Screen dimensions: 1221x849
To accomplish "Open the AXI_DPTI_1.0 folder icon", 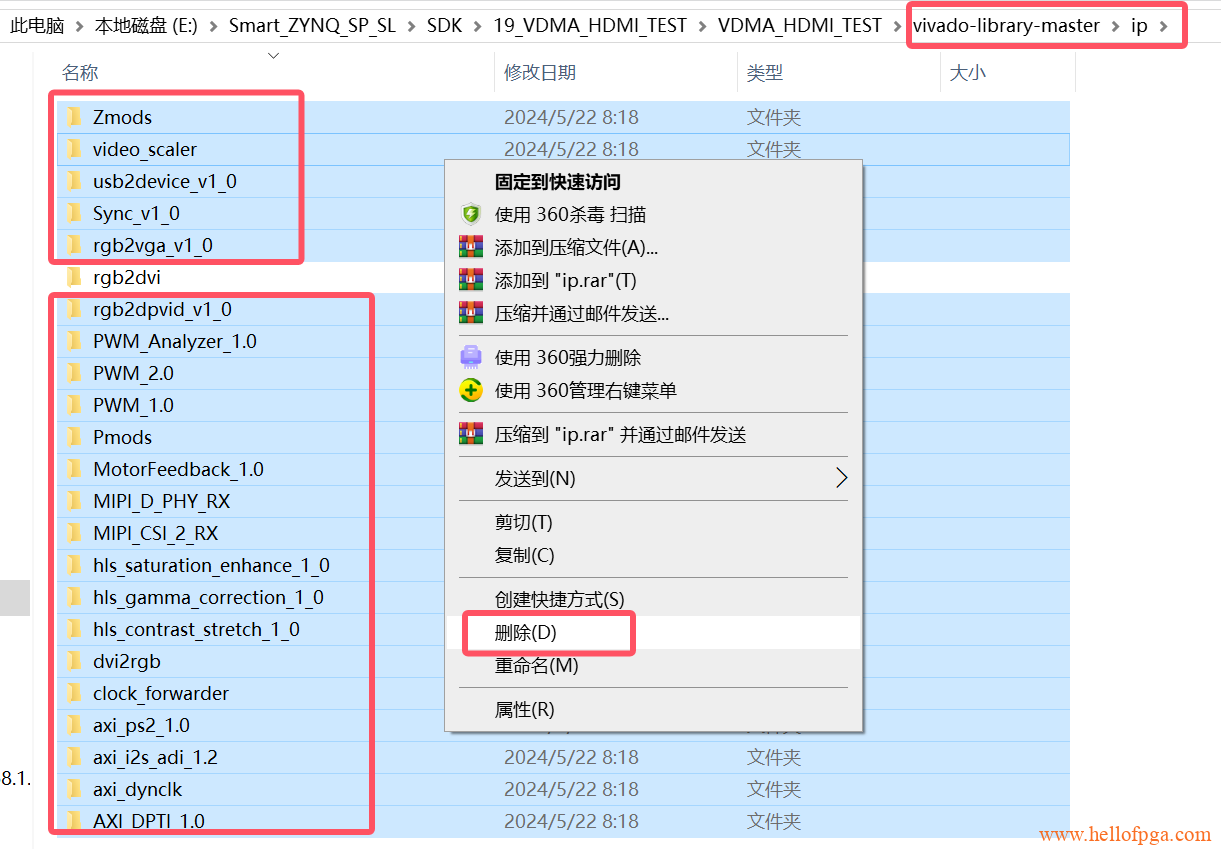I will (75, 821).
